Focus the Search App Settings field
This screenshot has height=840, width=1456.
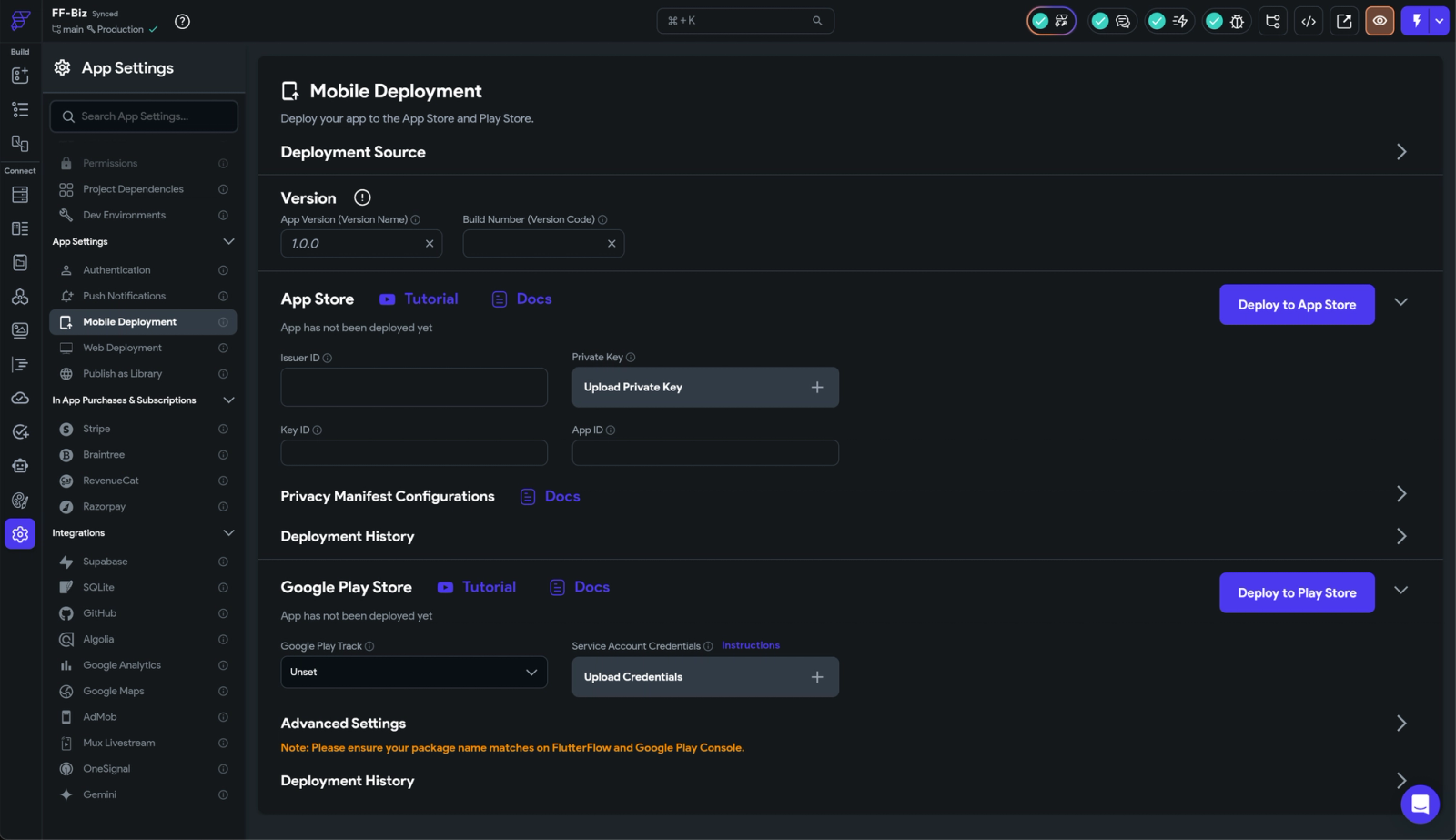[x=144, y=116]
